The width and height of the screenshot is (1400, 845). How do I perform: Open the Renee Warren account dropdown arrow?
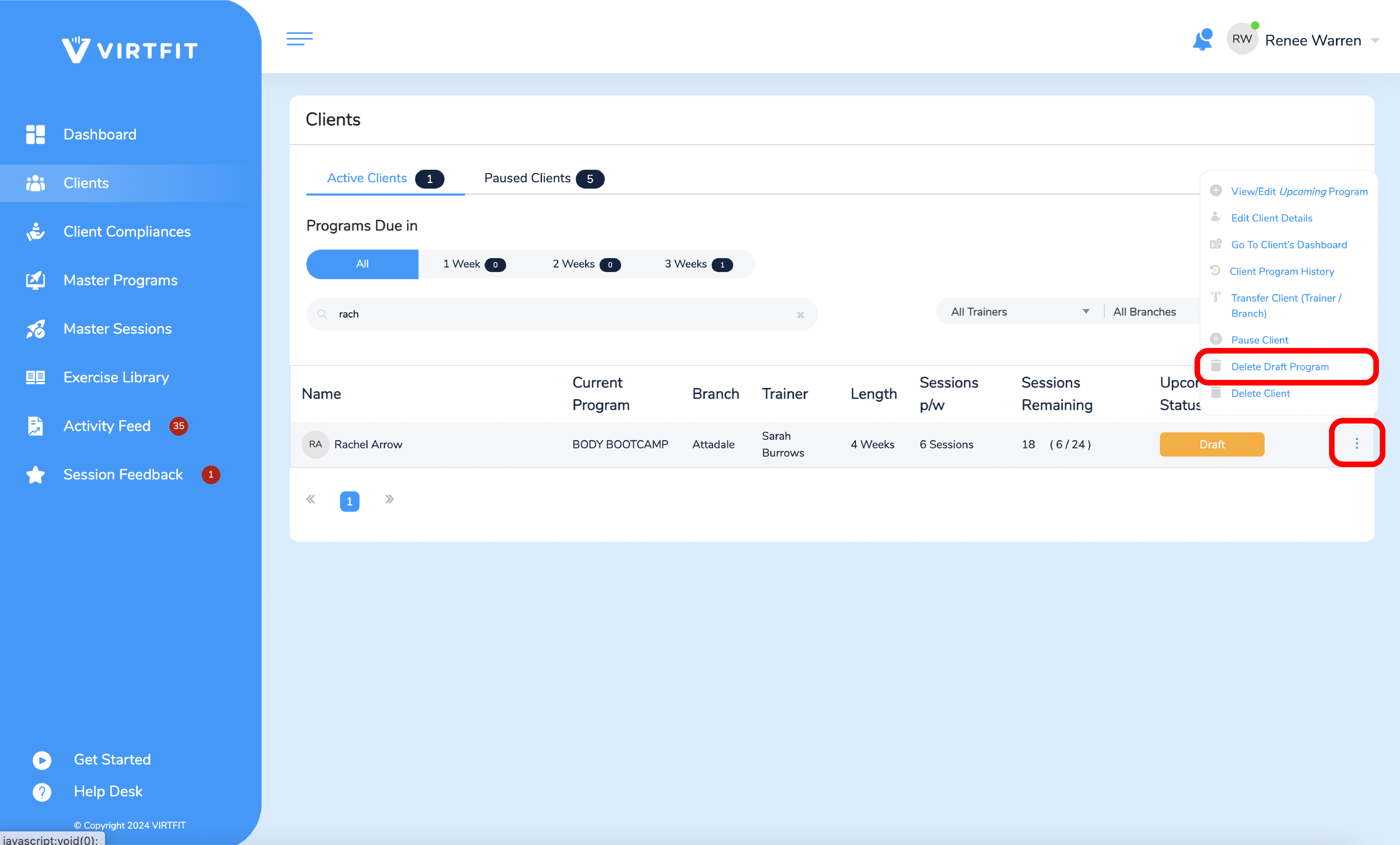pyautogui.click(x=1375, y=40)
